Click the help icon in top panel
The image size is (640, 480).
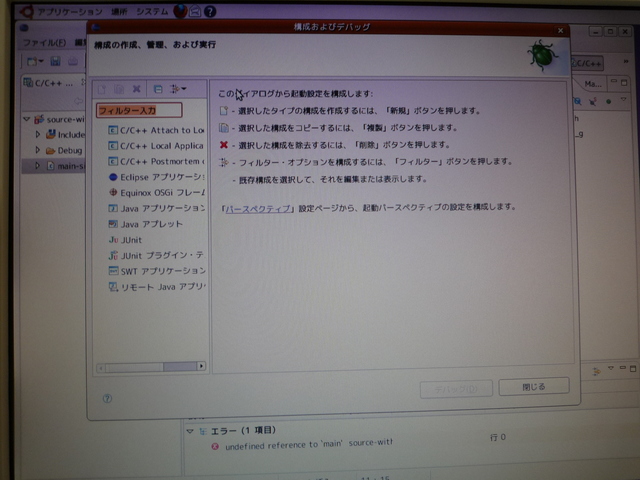pyautogui.click(x=210, y=11)
